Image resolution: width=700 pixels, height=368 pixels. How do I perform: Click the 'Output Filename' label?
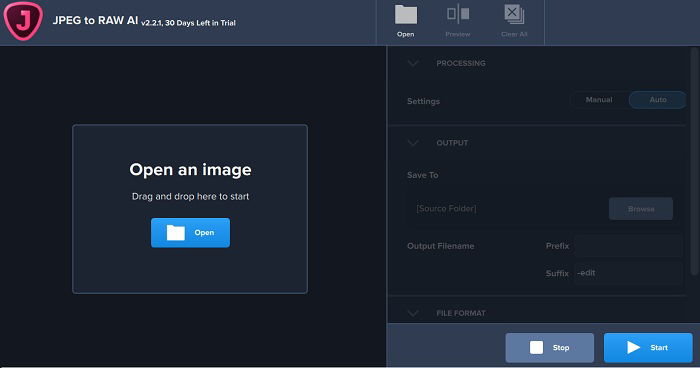pos(441,246)
